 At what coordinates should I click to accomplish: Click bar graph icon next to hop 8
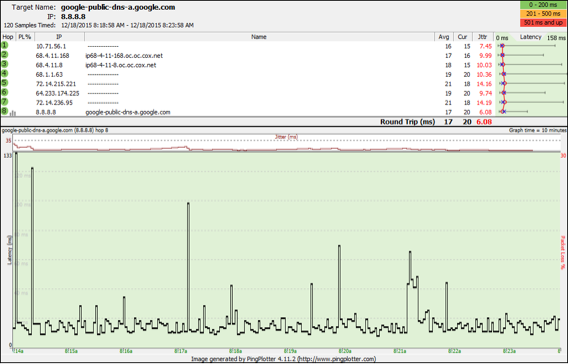[13, 113]
